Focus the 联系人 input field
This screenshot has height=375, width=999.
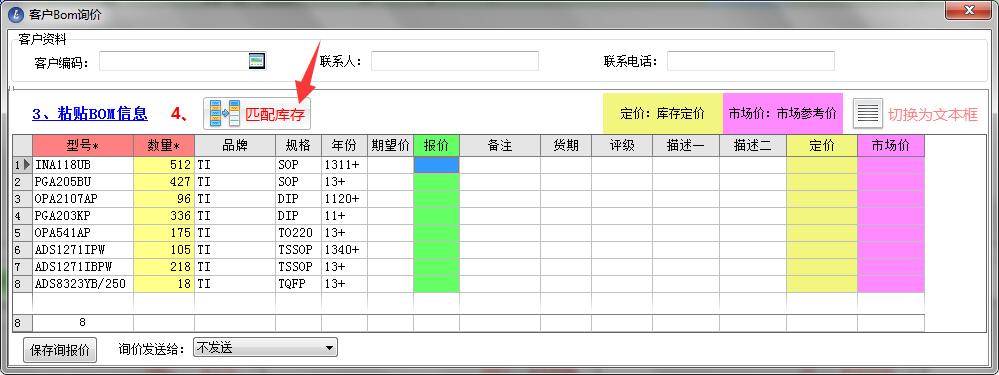455,61
